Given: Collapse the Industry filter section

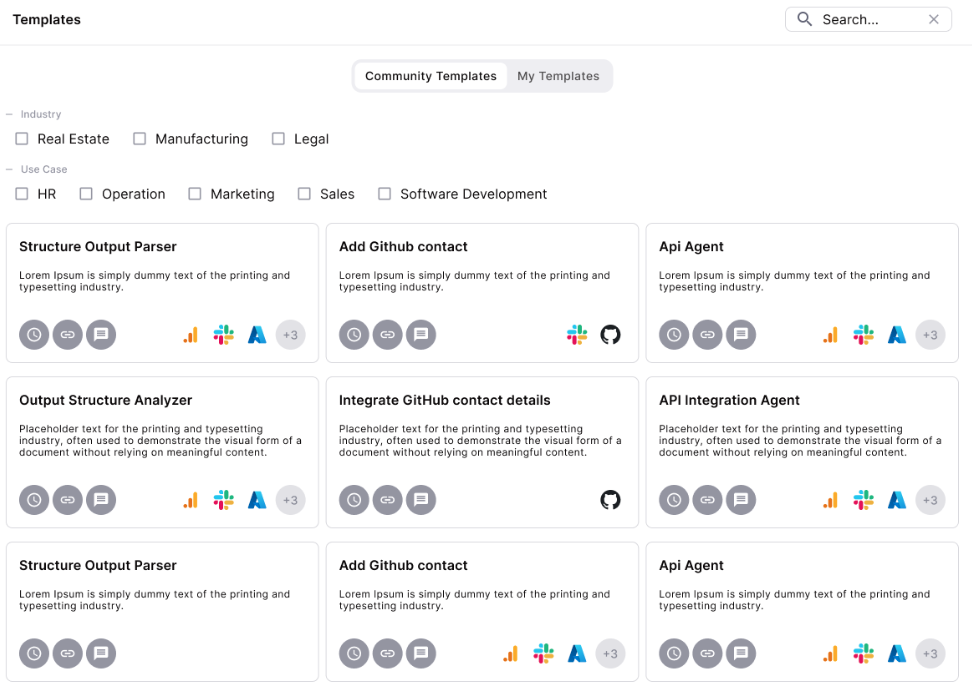Looking at the screenshot, I should (x=10, y=114).
